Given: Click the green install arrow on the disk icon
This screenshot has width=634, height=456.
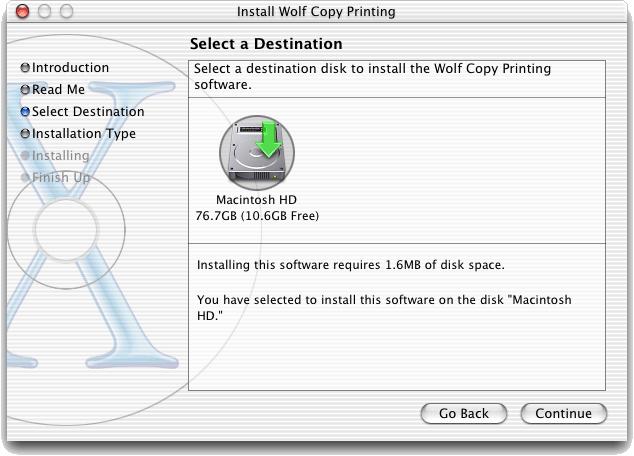Looking at the screenshot, I should 269,139.
